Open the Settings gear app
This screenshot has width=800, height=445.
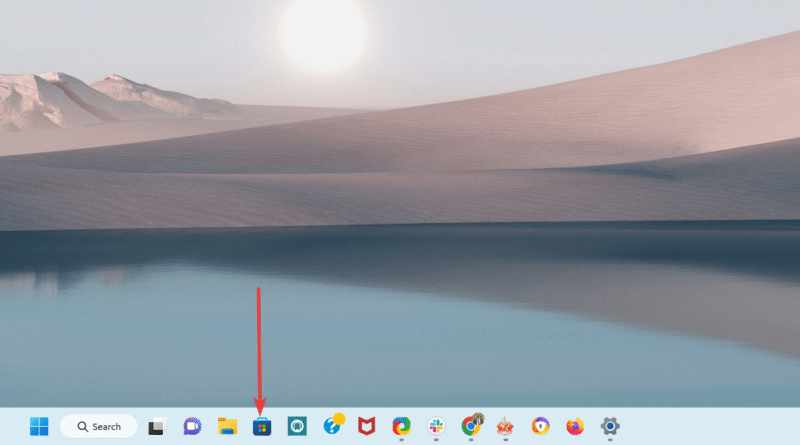pos(609,426)
